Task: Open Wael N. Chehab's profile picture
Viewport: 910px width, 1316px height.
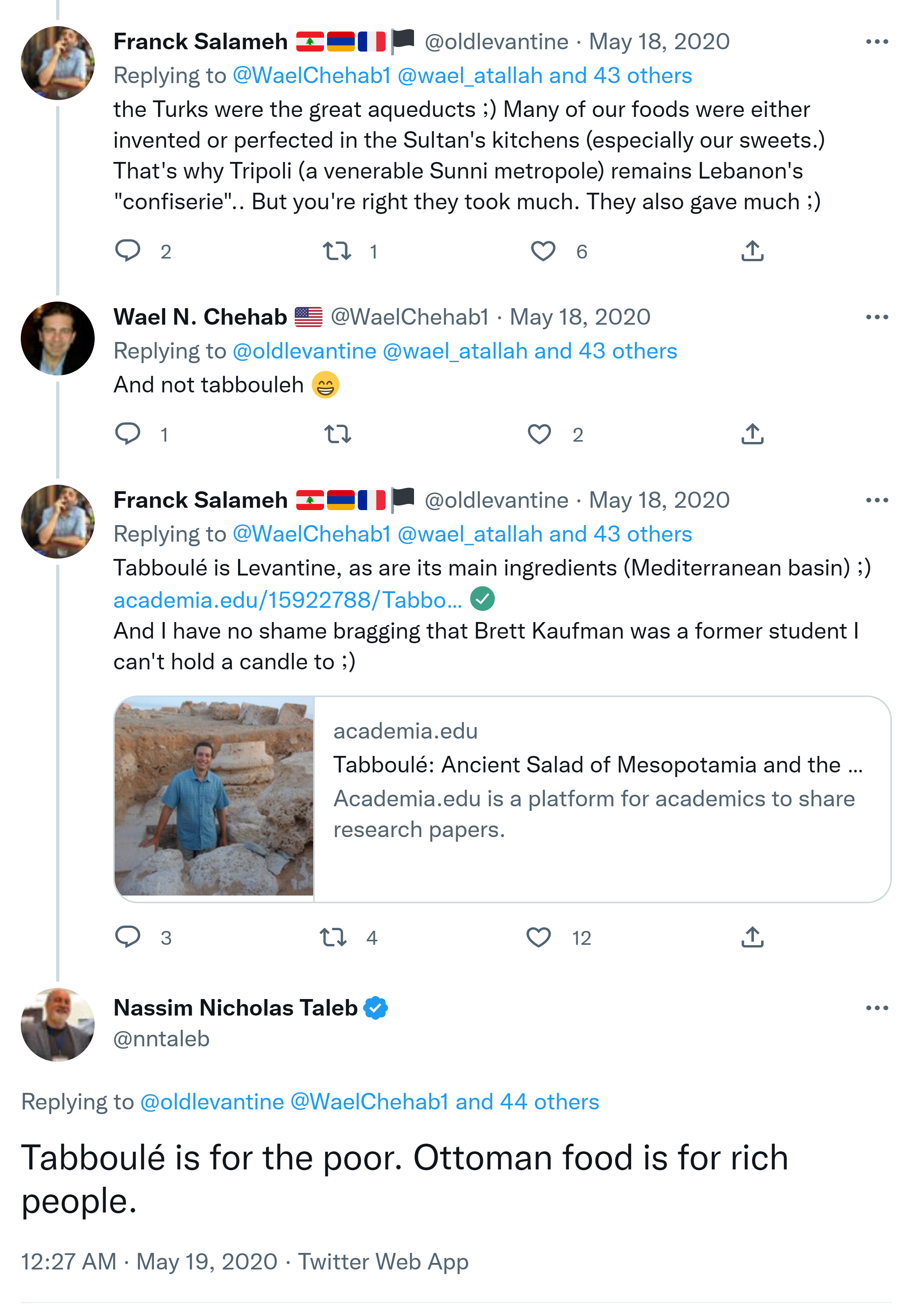Action: tap(58, 339)
